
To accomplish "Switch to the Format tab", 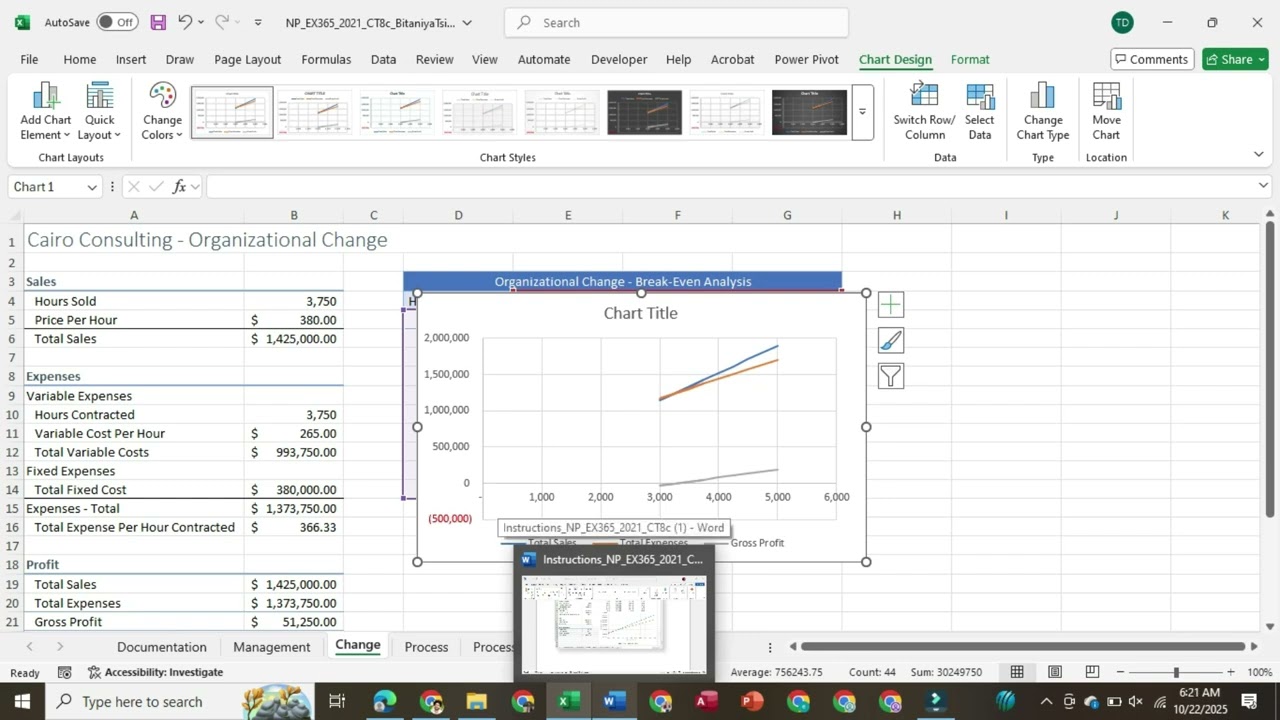I will (x=970, y=59).
